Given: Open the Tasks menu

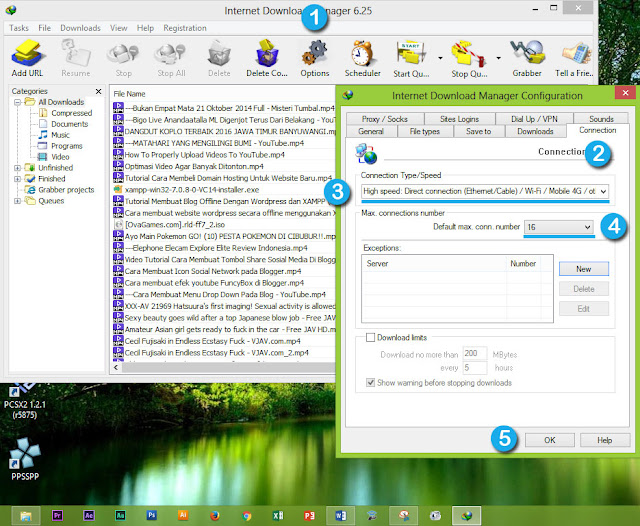Looking at the screenshot, I should [x=19, y=28].
